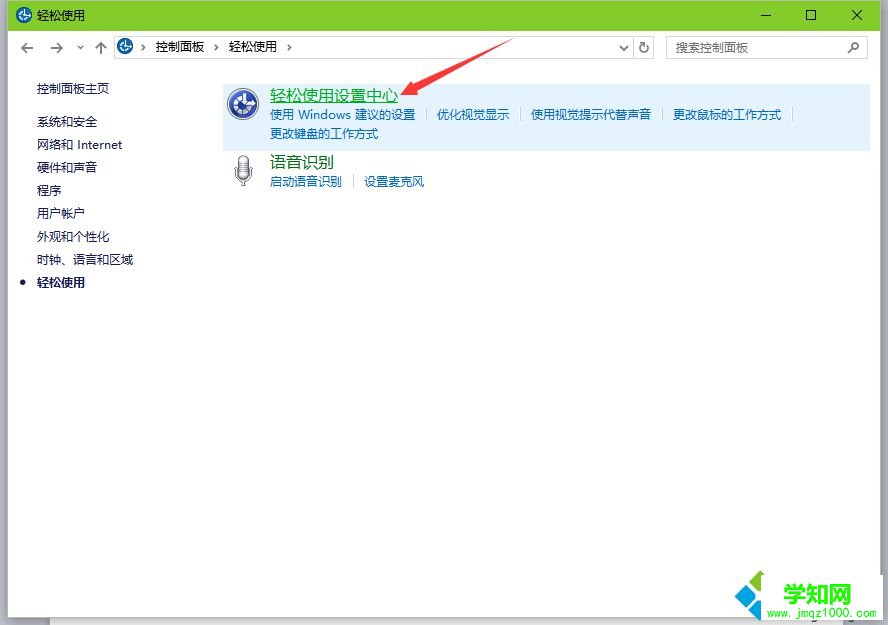Open the address bar dropdown arrow
888x625 pixels.
tap(623, 47)
